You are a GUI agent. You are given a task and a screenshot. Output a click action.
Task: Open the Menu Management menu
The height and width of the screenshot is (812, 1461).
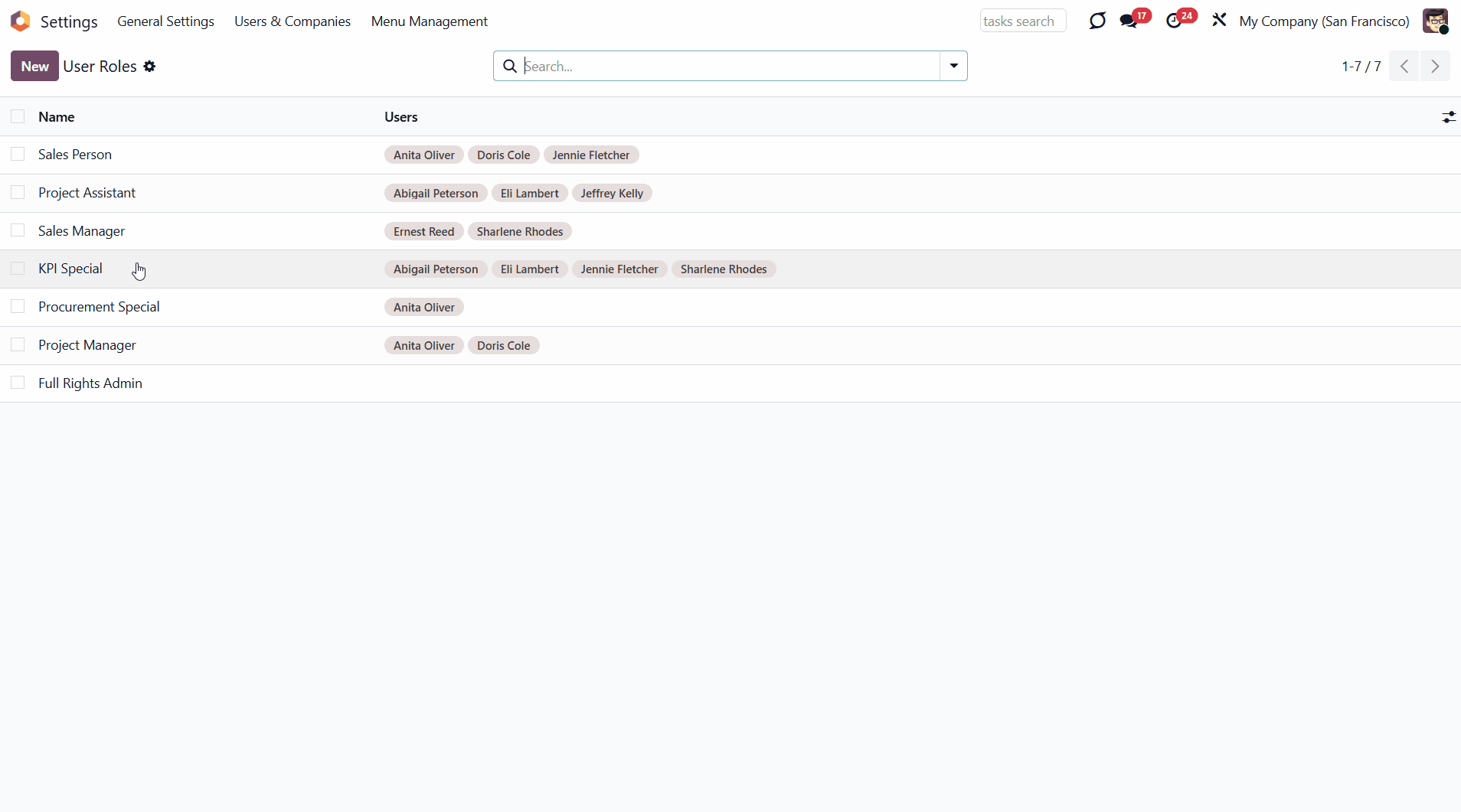pyautogui.click(x=429, y=21)
